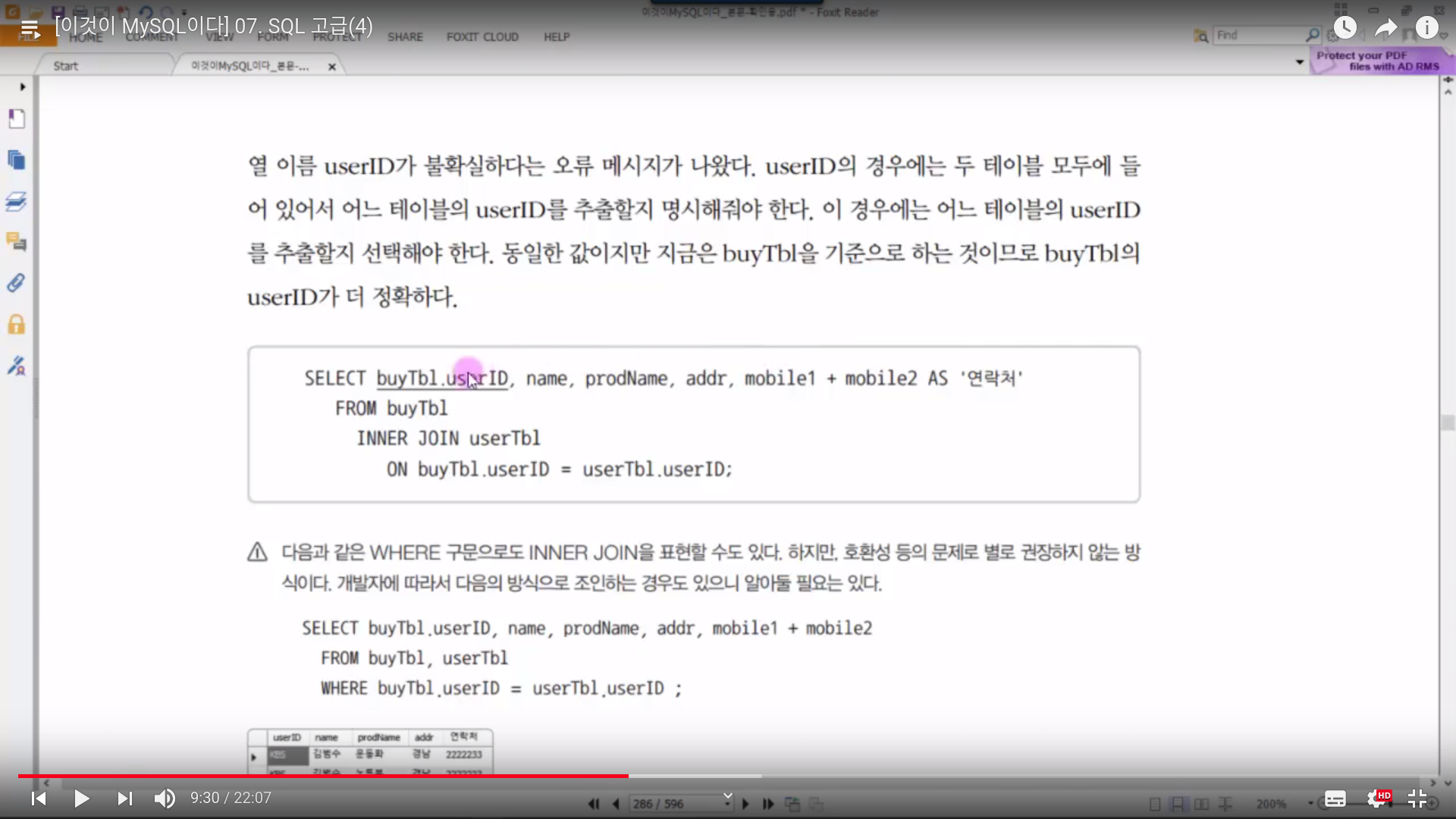Click the previous view button
This screenshot has width=1456, height=819.
click(x=792, y=804)
